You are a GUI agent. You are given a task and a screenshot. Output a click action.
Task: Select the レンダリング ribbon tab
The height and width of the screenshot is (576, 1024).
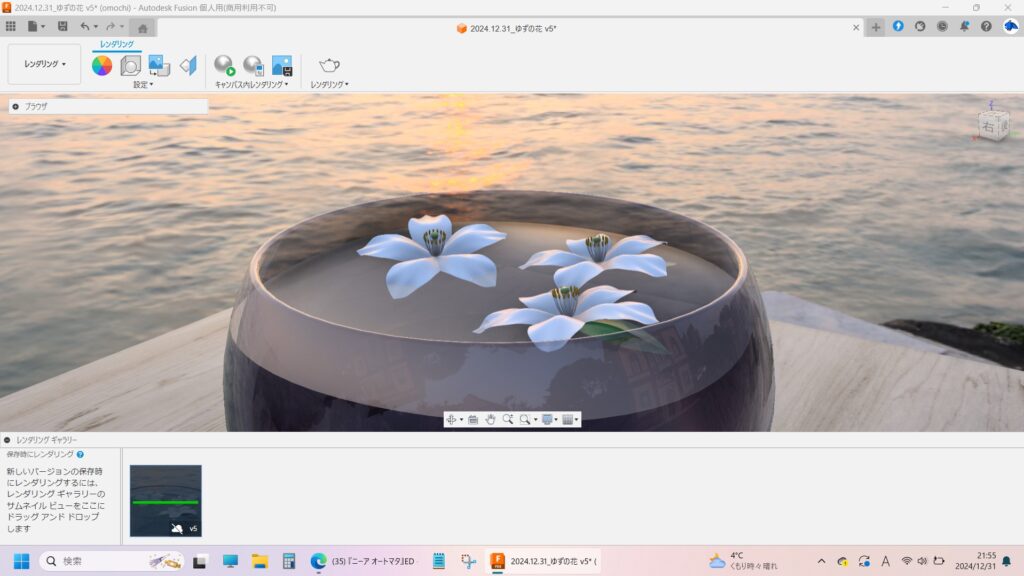[x=117, y=44]
